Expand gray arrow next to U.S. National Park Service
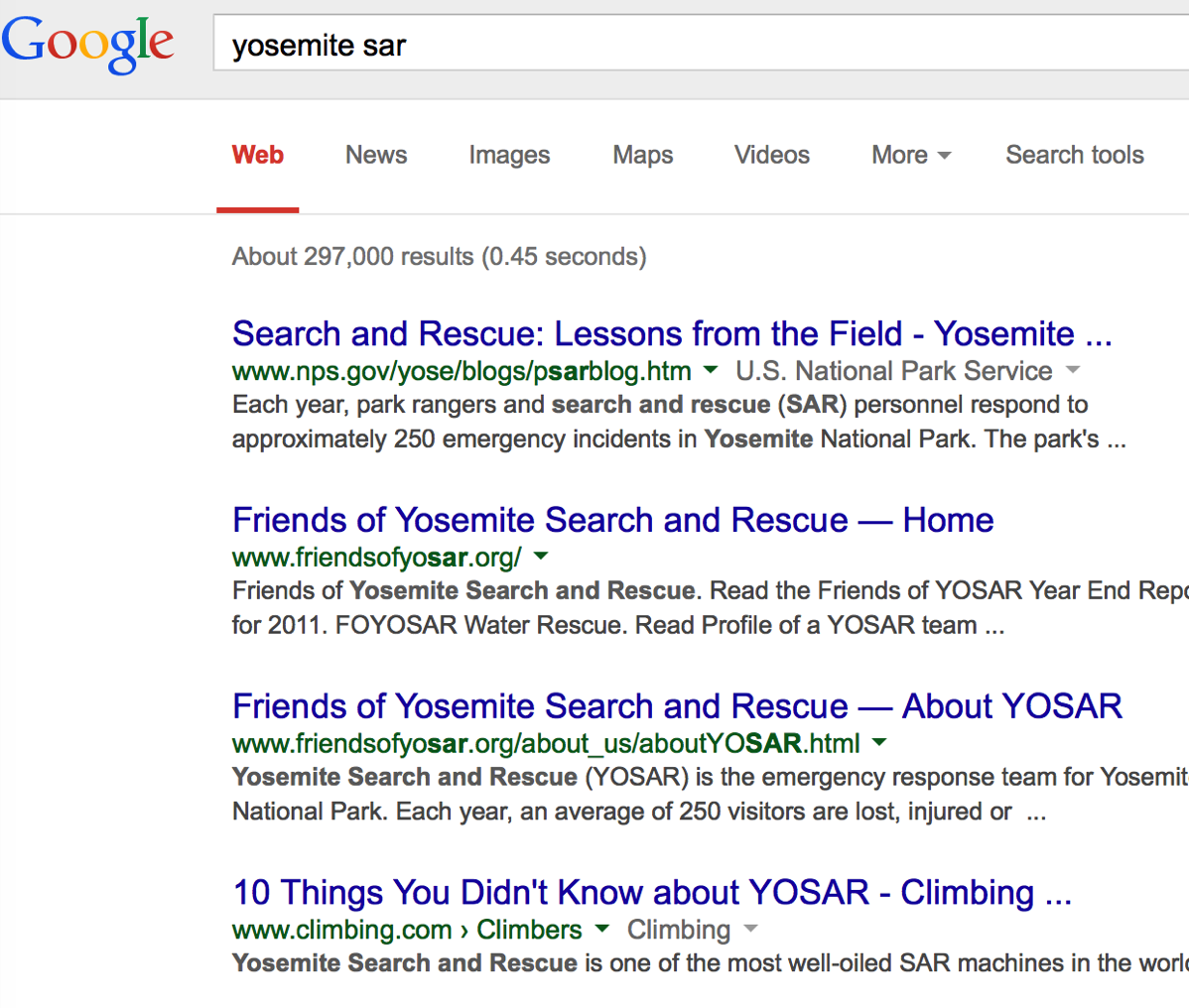Image resolution: width=1189 pixels, height=1008 pixels. coord(1072,370)
